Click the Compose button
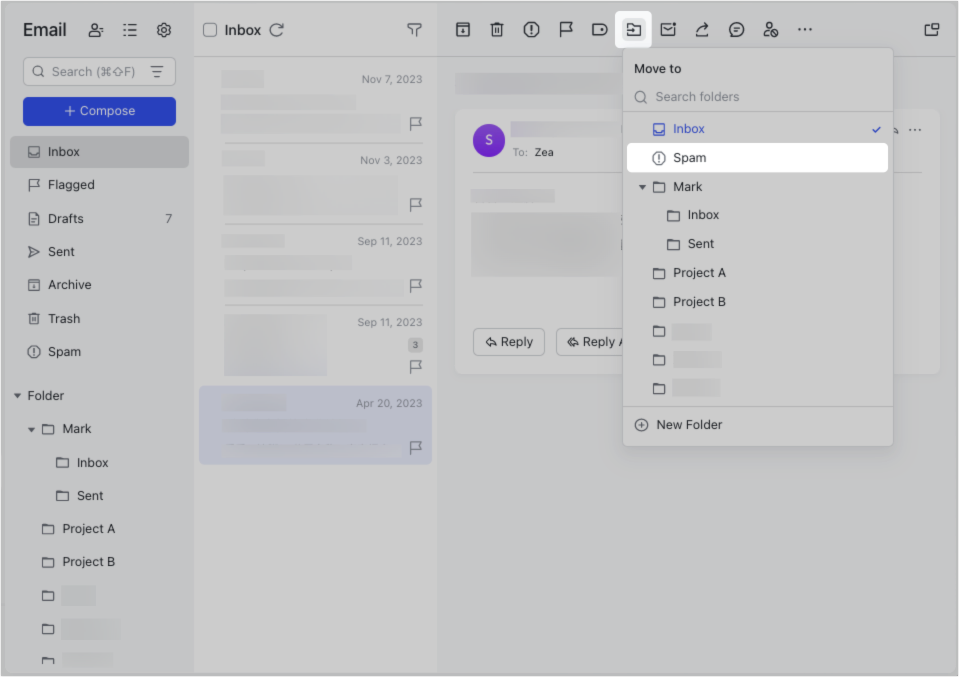This screenshot has width=959, height=677. (x=99, y=111)
